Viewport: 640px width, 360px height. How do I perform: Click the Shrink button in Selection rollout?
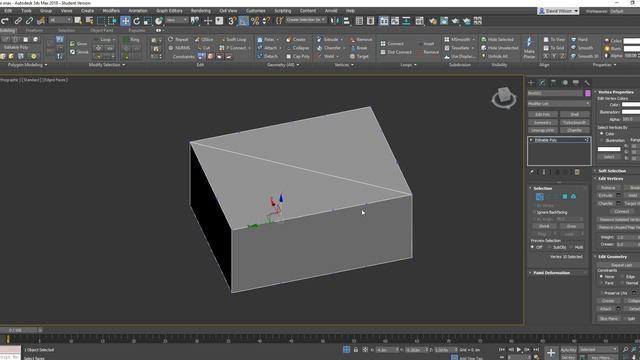point(544,226)
